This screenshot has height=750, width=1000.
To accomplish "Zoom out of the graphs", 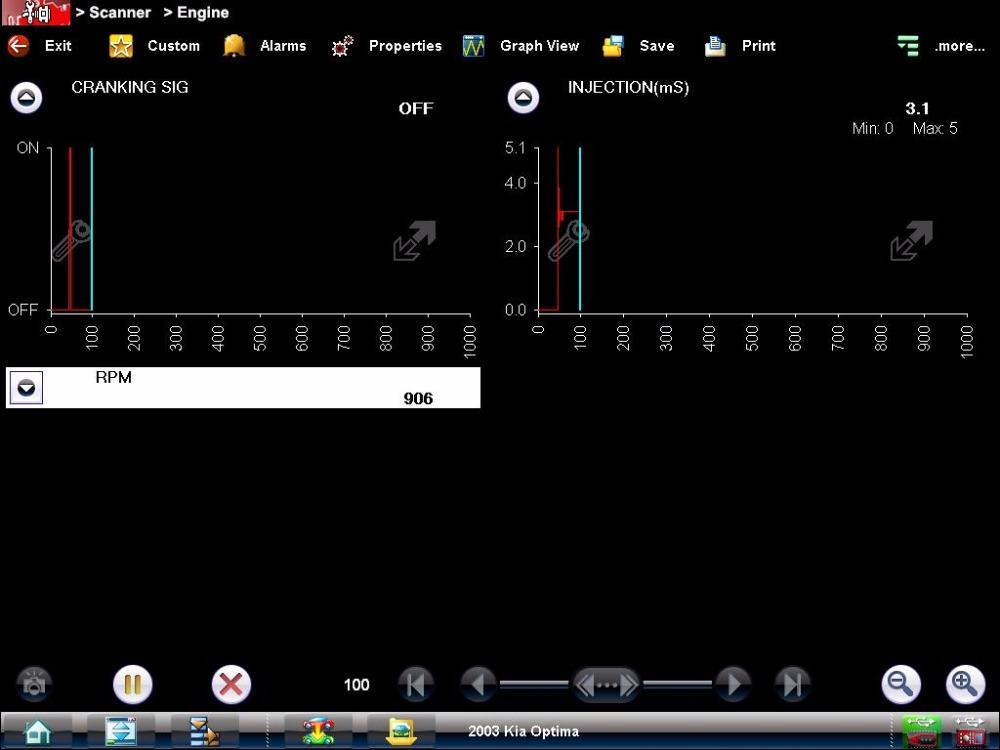I will [x=901, y=685].
